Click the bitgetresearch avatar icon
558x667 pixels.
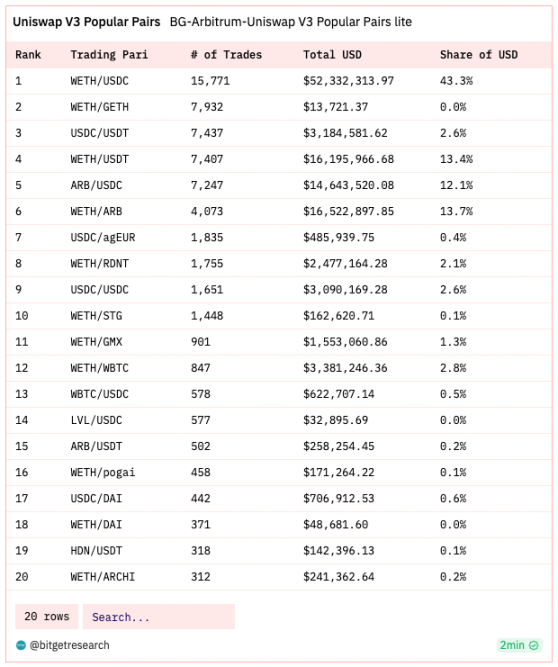point(21,645)
